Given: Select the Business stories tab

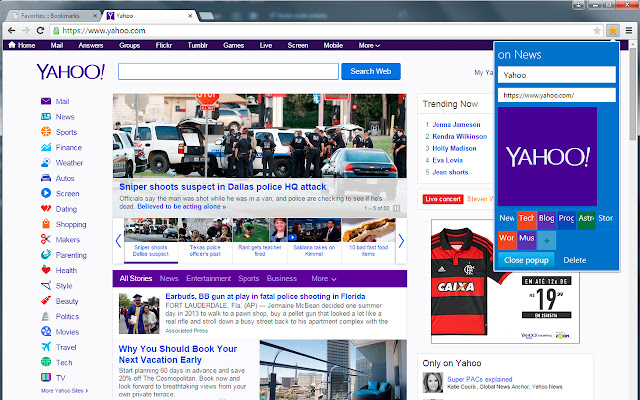Looking at the screenshot, I should click(x=282, y=278).
